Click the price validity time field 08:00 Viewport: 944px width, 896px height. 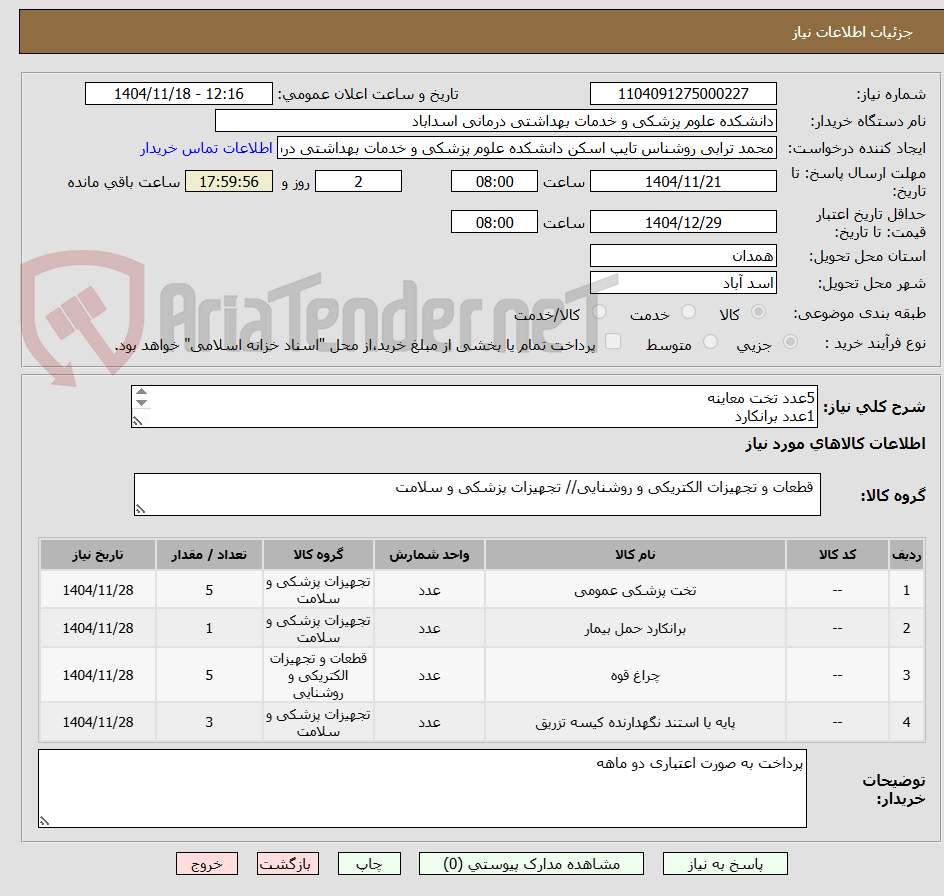(x=494, y=222)
